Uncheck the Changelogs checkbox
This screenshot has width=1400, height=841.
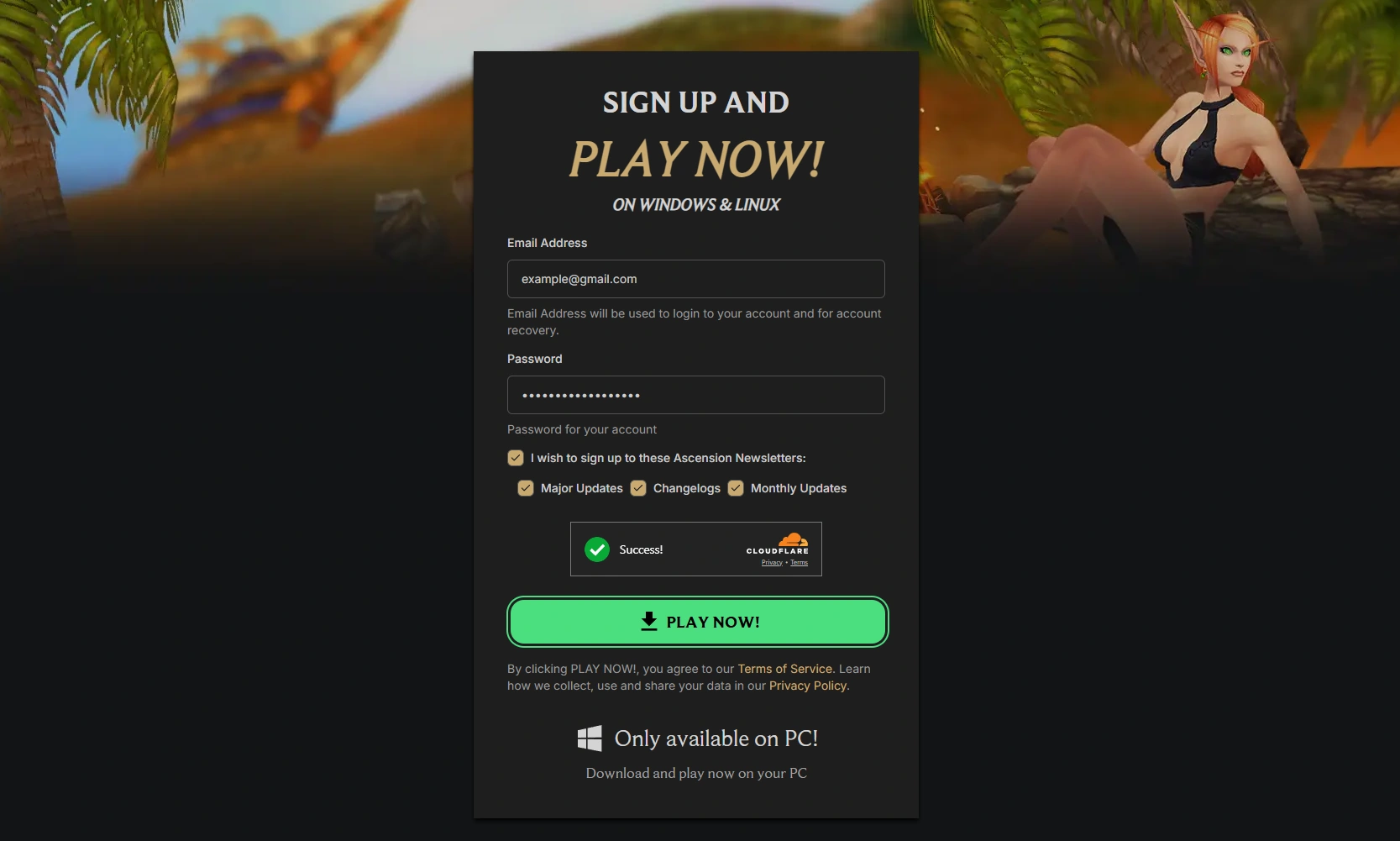tap(638, 488)
